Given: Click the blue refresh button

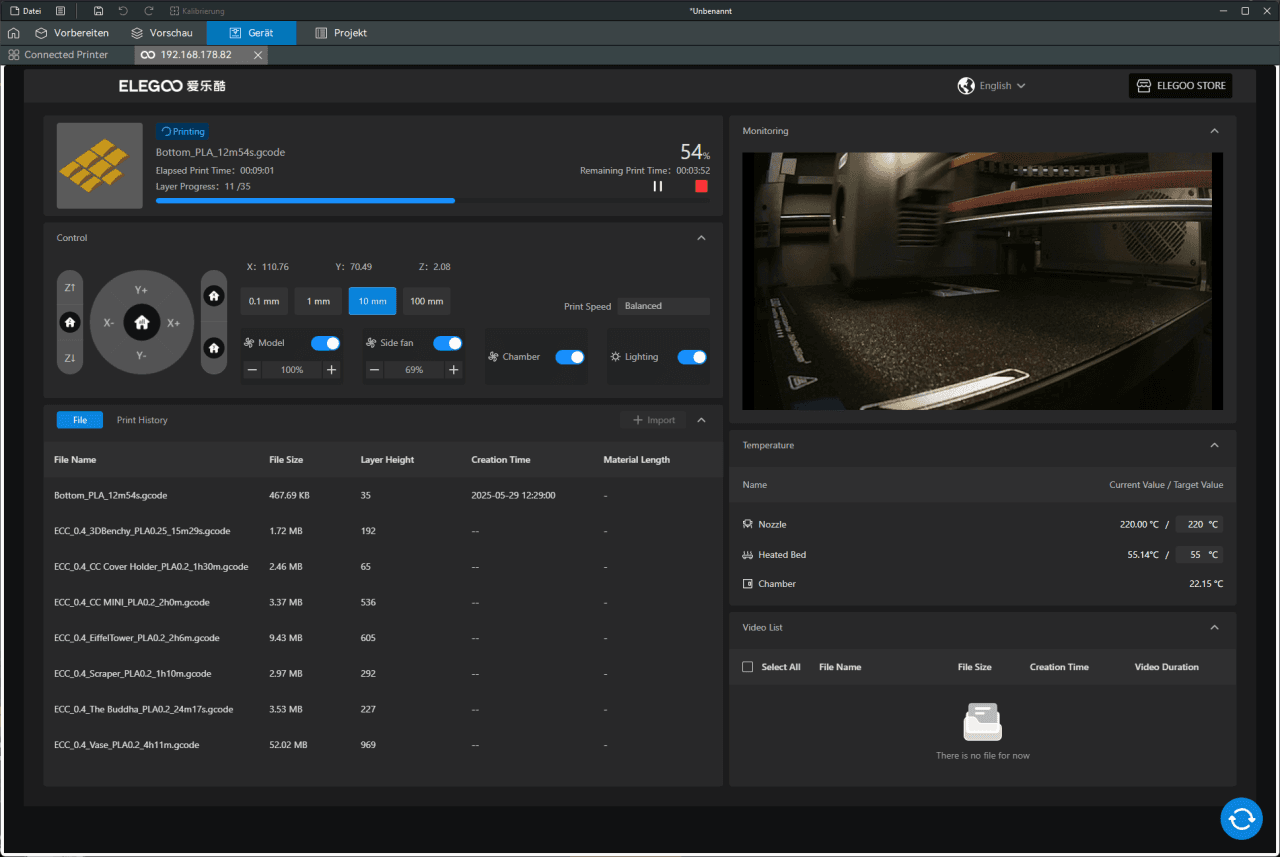Looking at the screenshot, I should 1241,818.
